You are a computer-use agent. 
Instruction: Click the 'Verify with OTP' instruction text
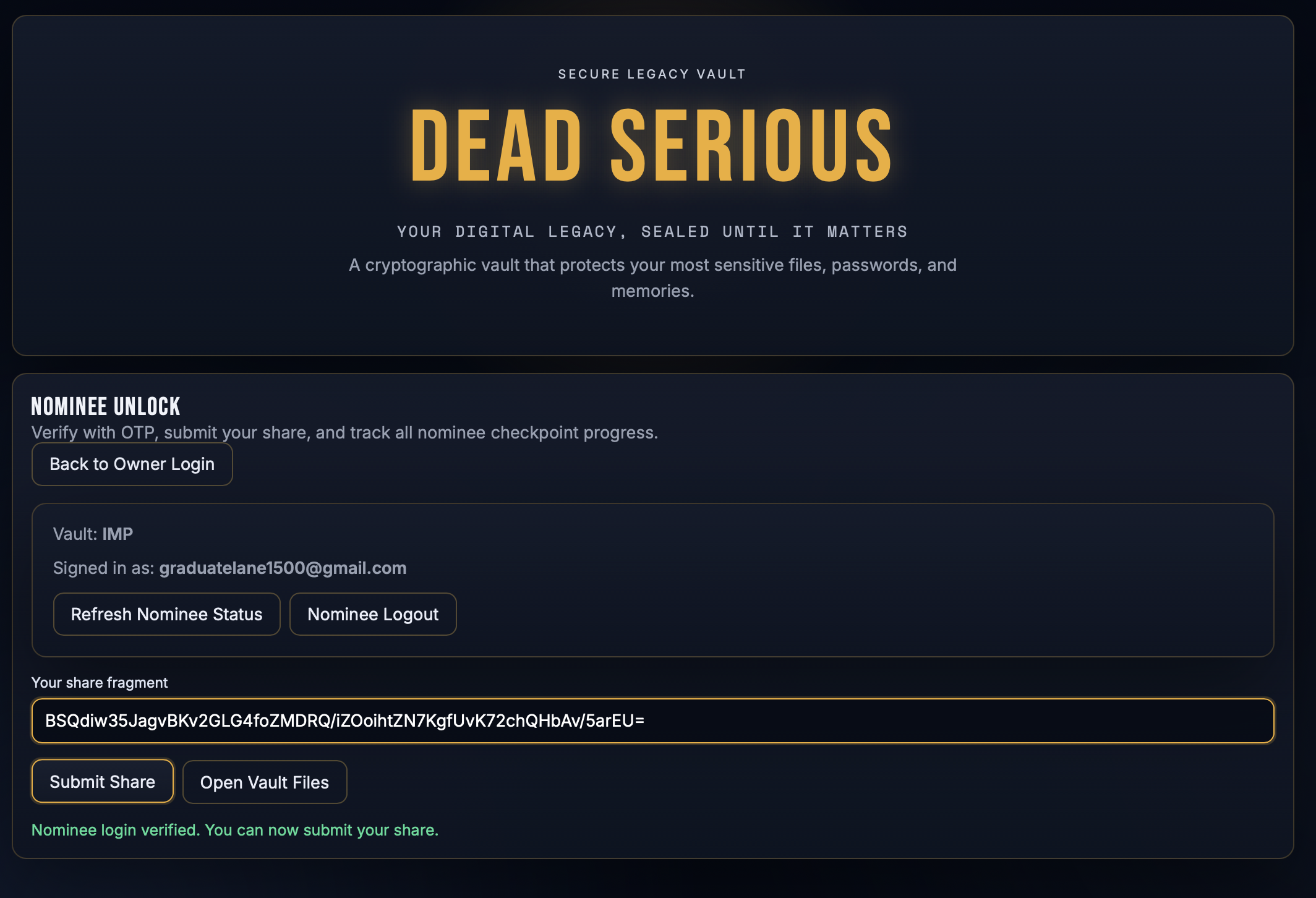(x=344, y=433)
